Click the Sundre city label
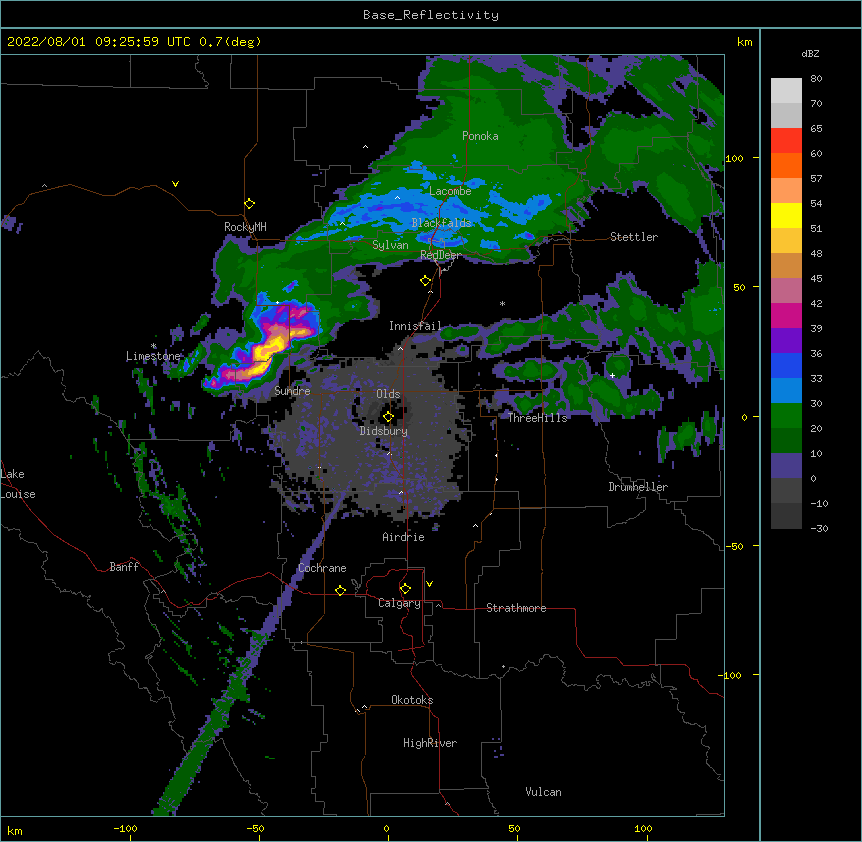Screen dimensions: 862x842 tap(292, 391)
